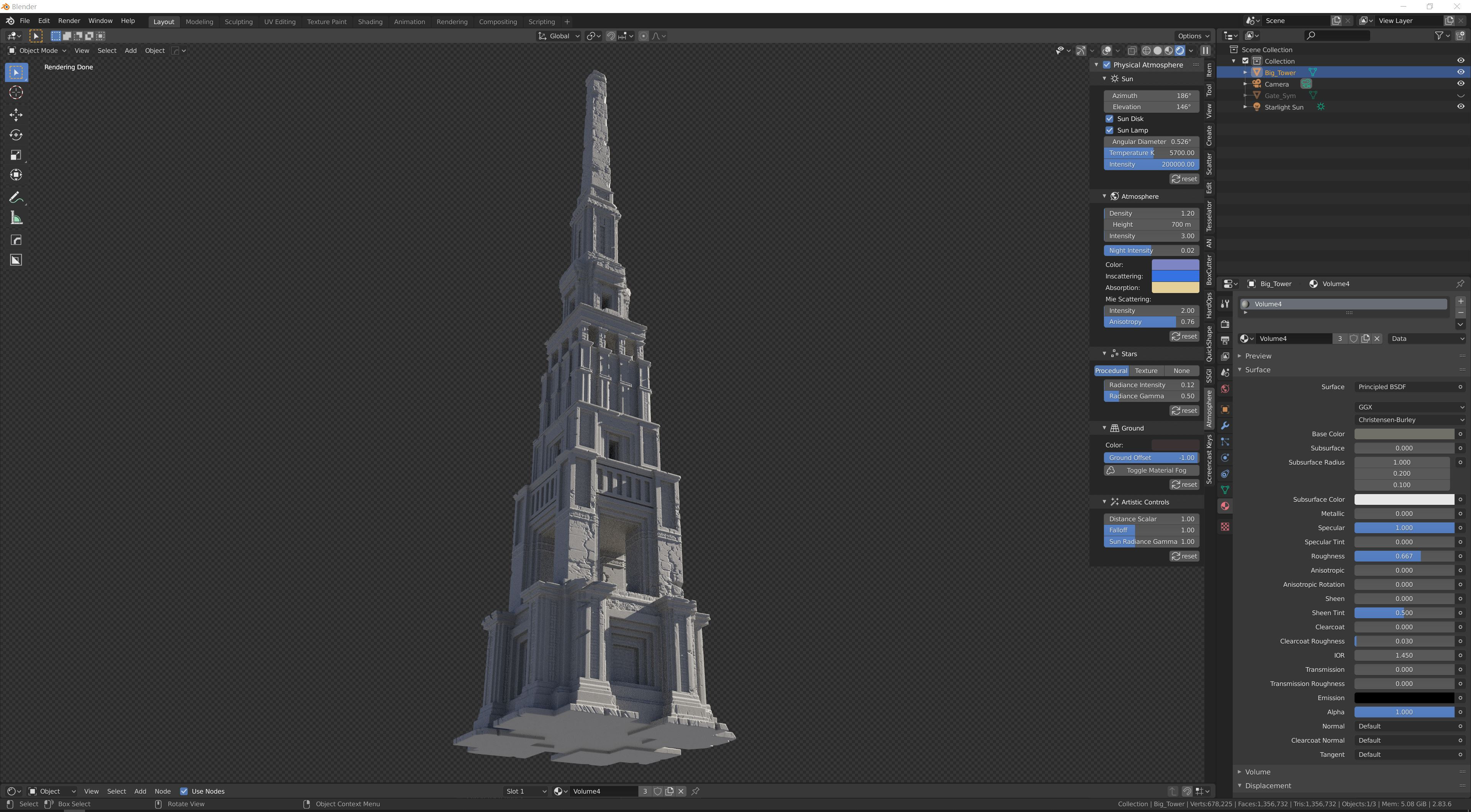Select the Move tool in toolbar
The height and width of the screenshot is (812, 1471).
point(16,115)
